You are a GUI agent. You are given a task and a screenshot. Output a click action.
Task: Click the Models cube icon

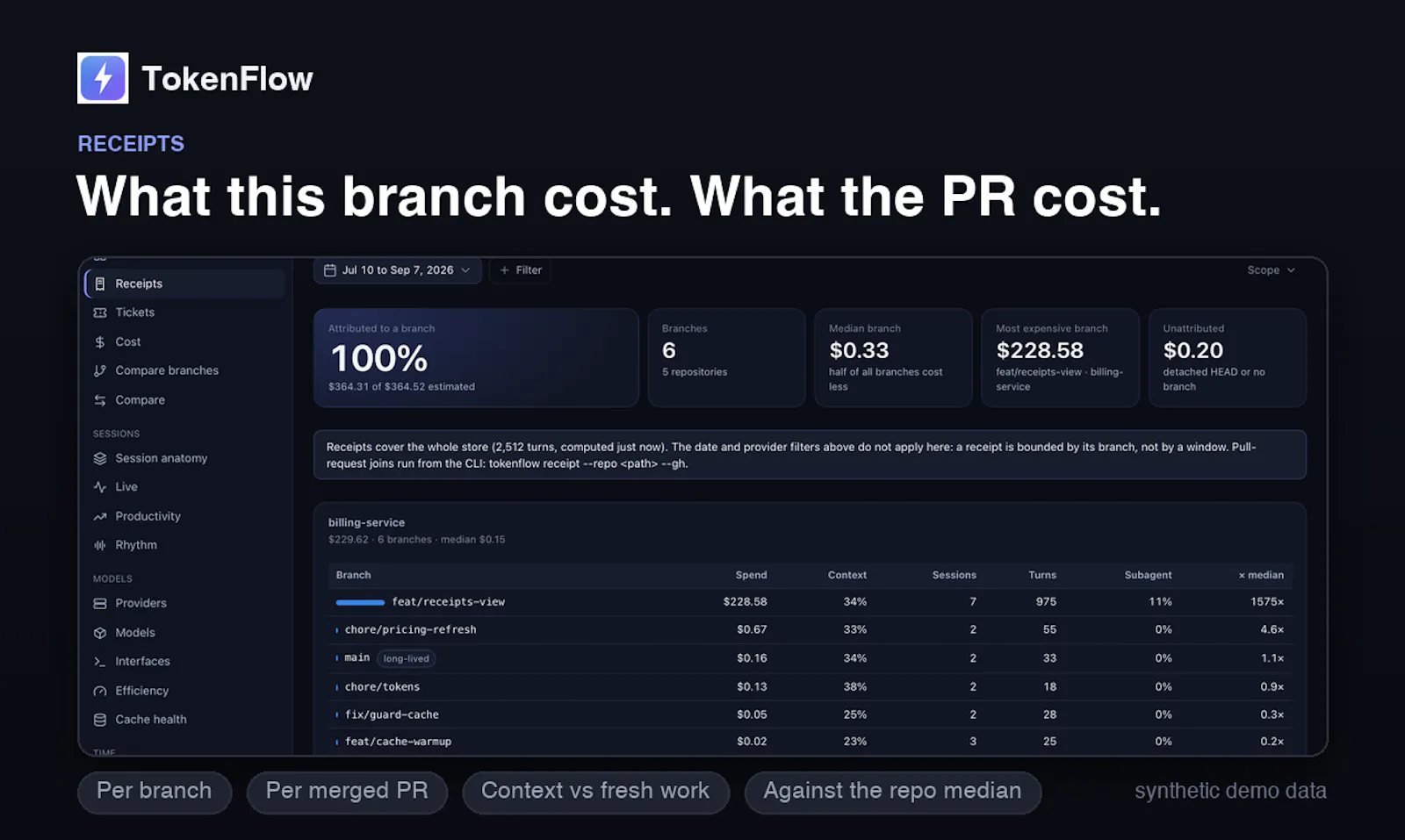100,633
